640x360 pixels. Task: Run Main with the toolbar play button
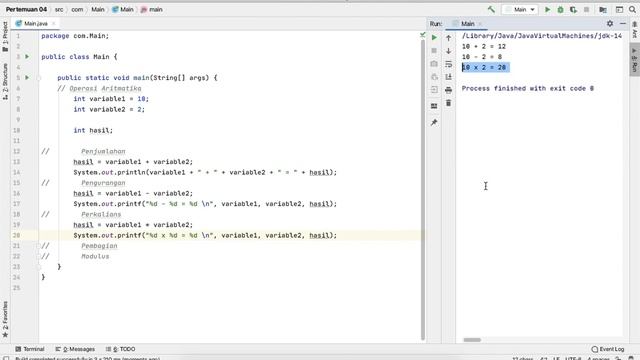(547, 9)
